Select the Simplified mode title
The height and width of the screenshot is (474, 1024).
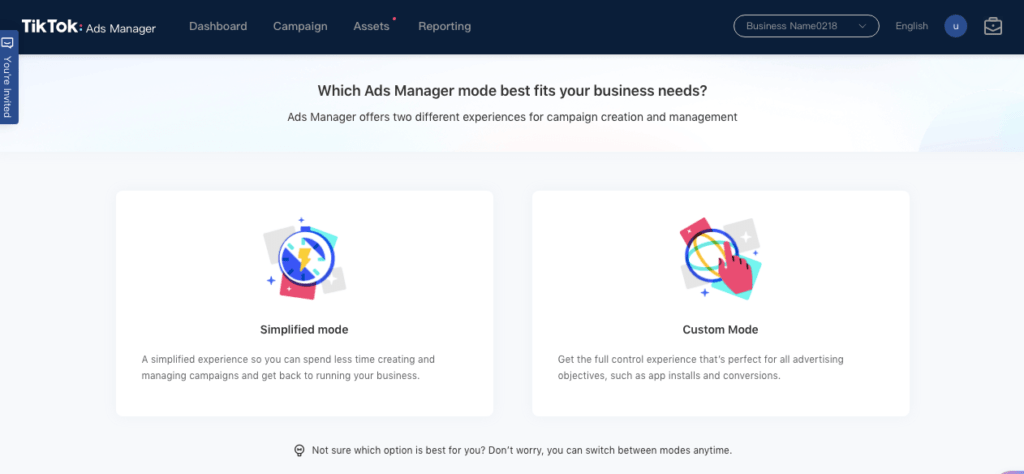(x=304, y=330)
